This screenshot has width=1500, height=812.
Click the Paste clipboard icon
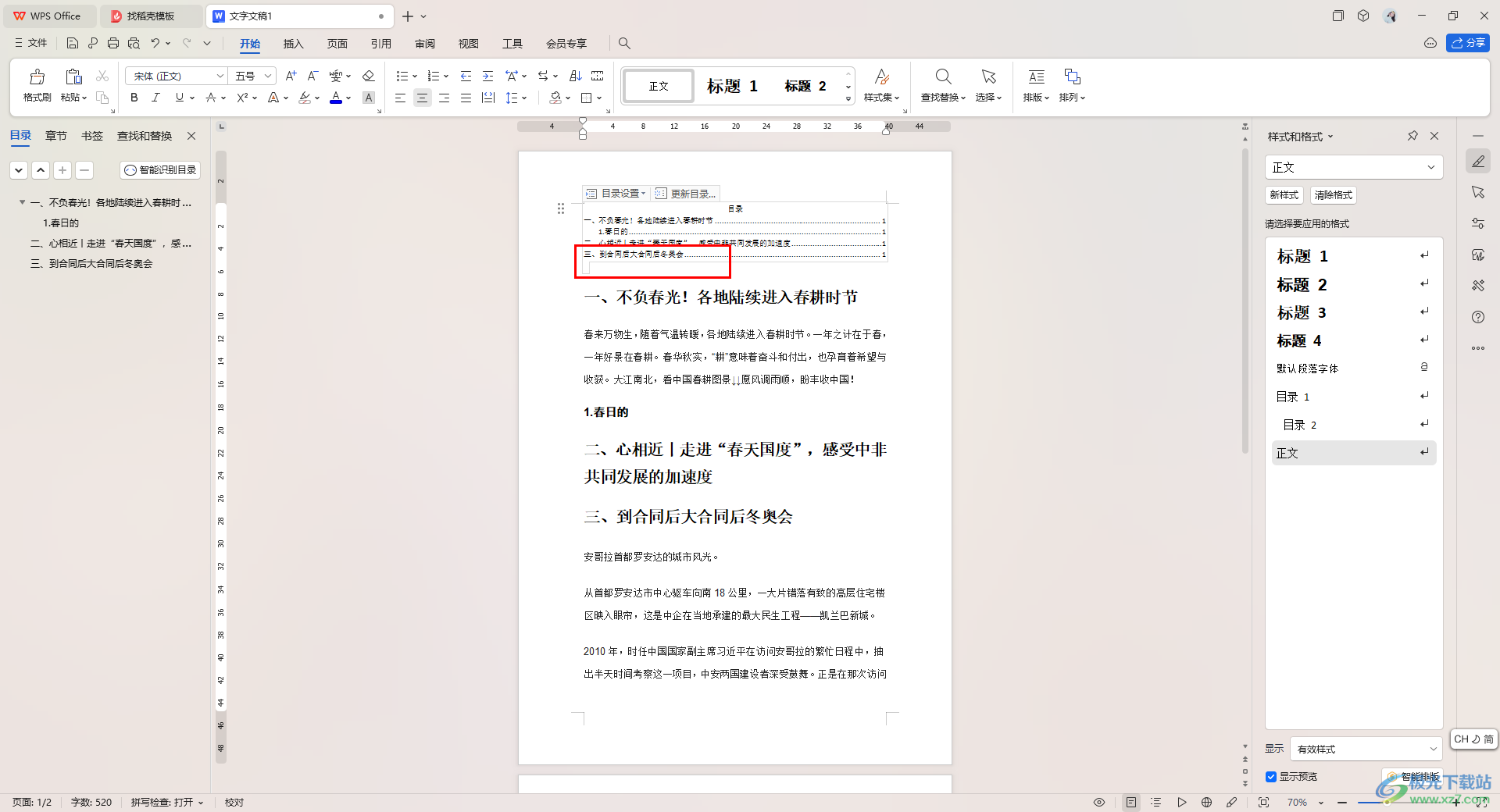pyautogui.click(x=73, y=77)
